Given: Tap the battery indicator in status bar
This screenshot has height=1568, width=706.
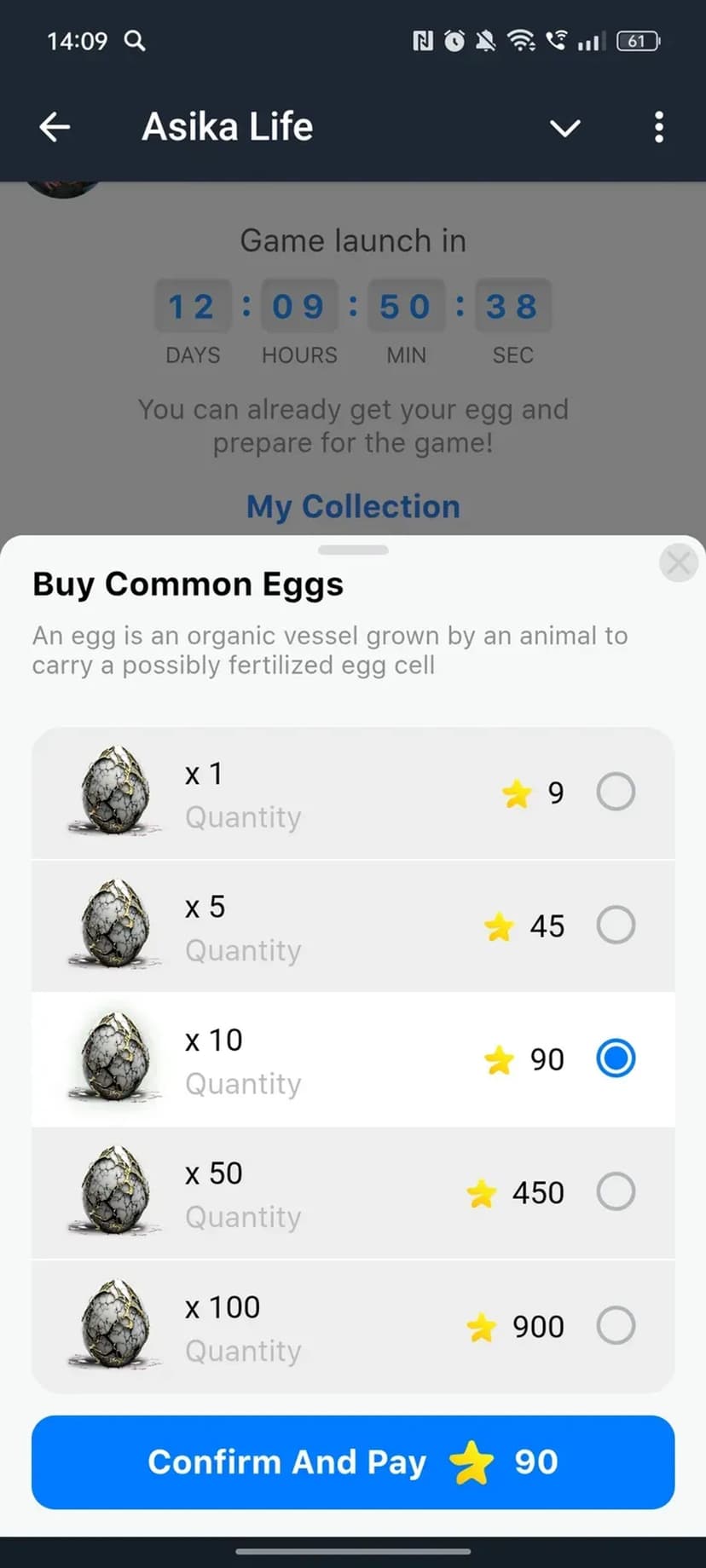Looking at the screenshot, I should 638,41.
